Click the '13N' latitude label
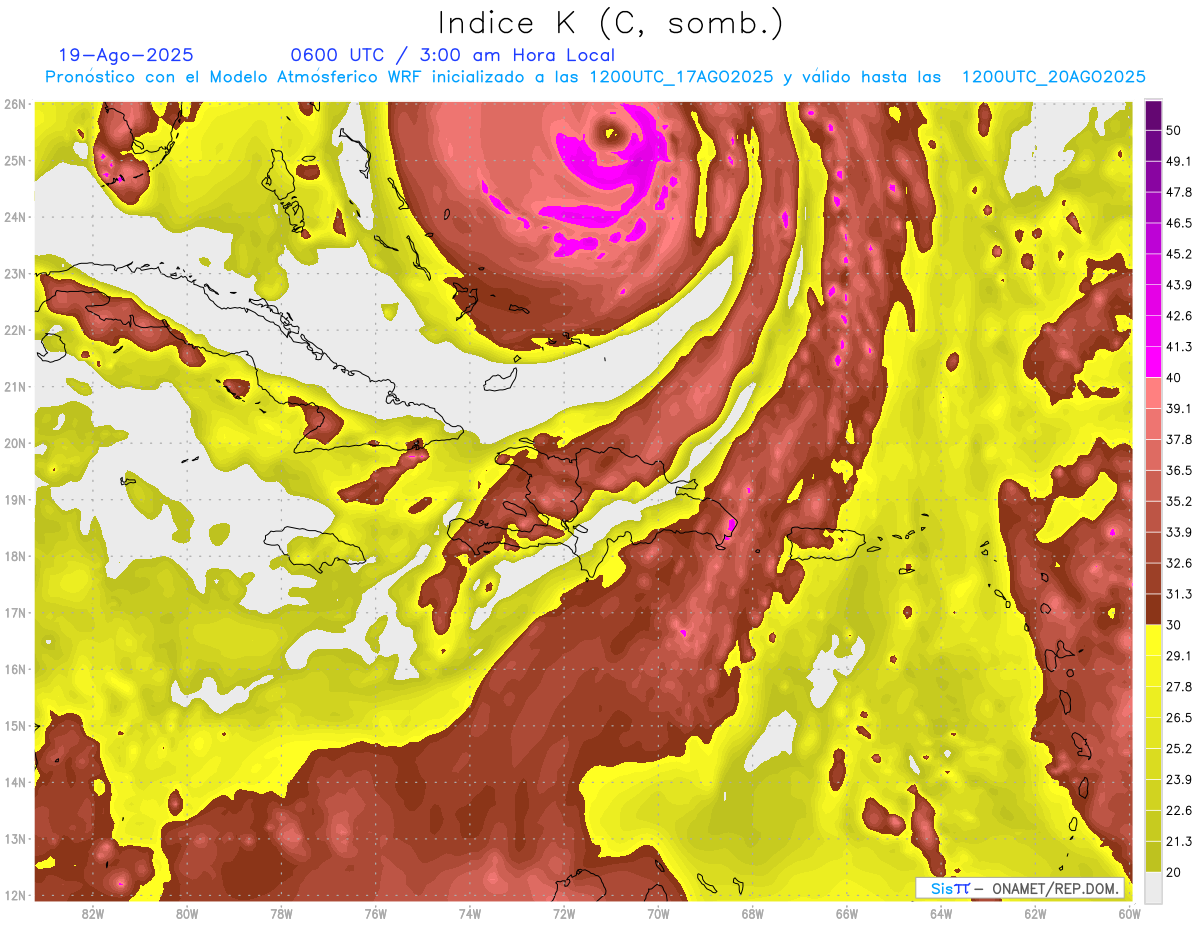The width and height of the screenshot is (1200, 927). [15, 838]
